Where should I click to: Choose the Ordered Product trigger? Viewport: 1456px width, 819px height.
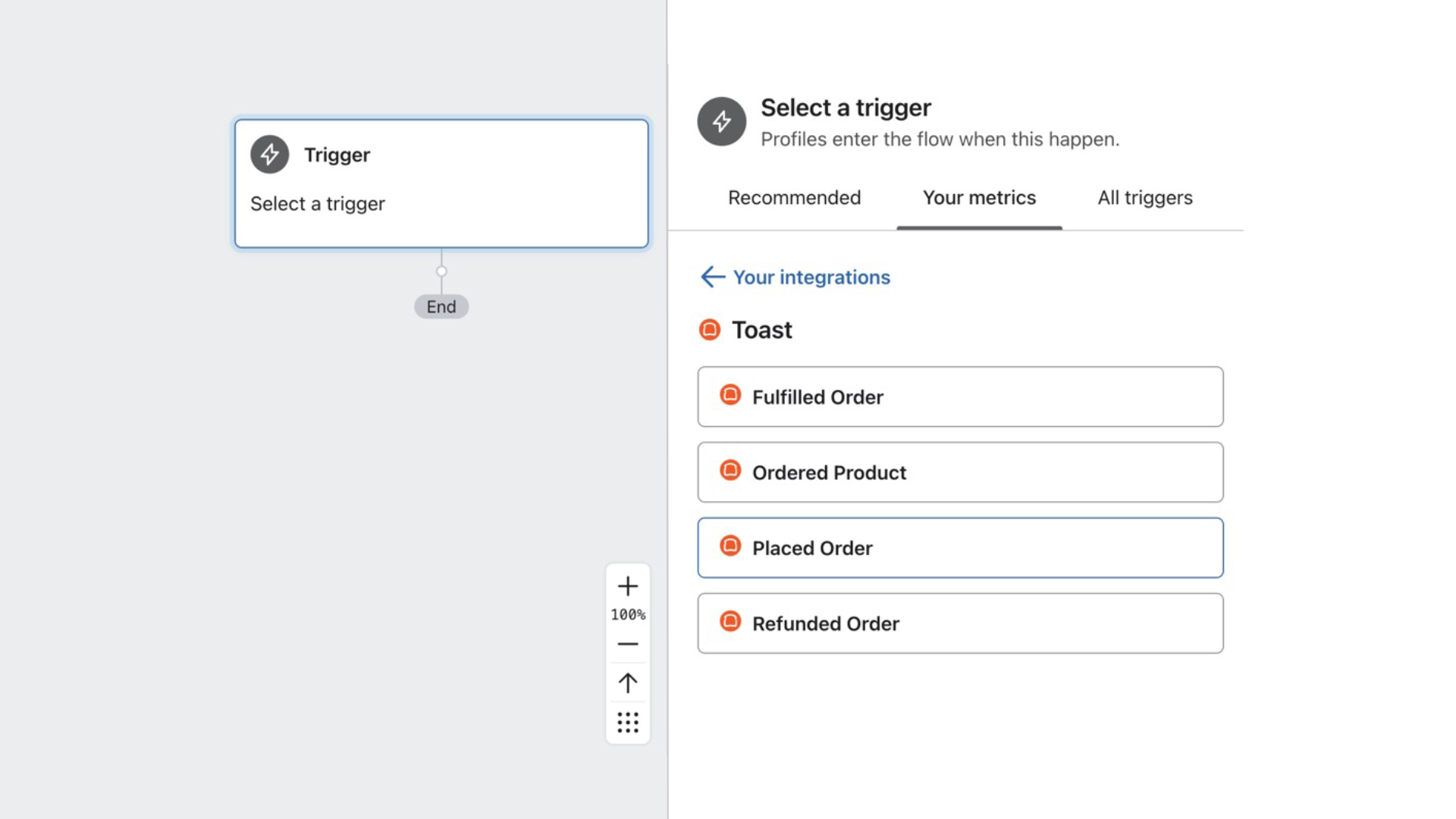click(960, 472)
